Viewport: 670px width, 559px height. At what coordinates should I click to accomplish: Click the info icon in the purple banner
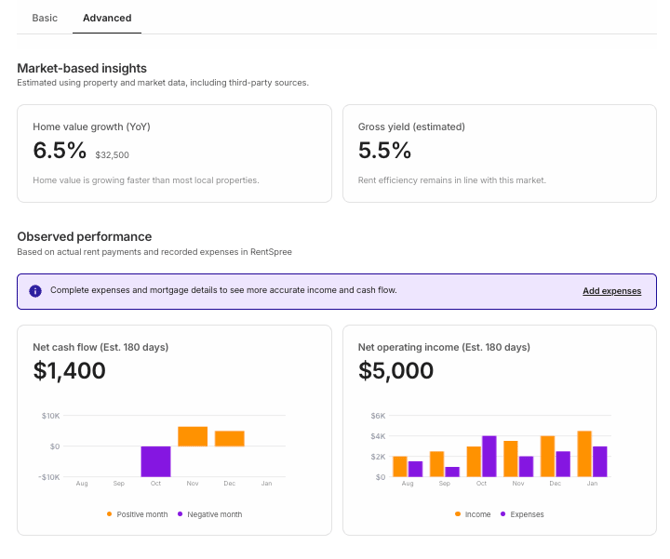point(35,291)
